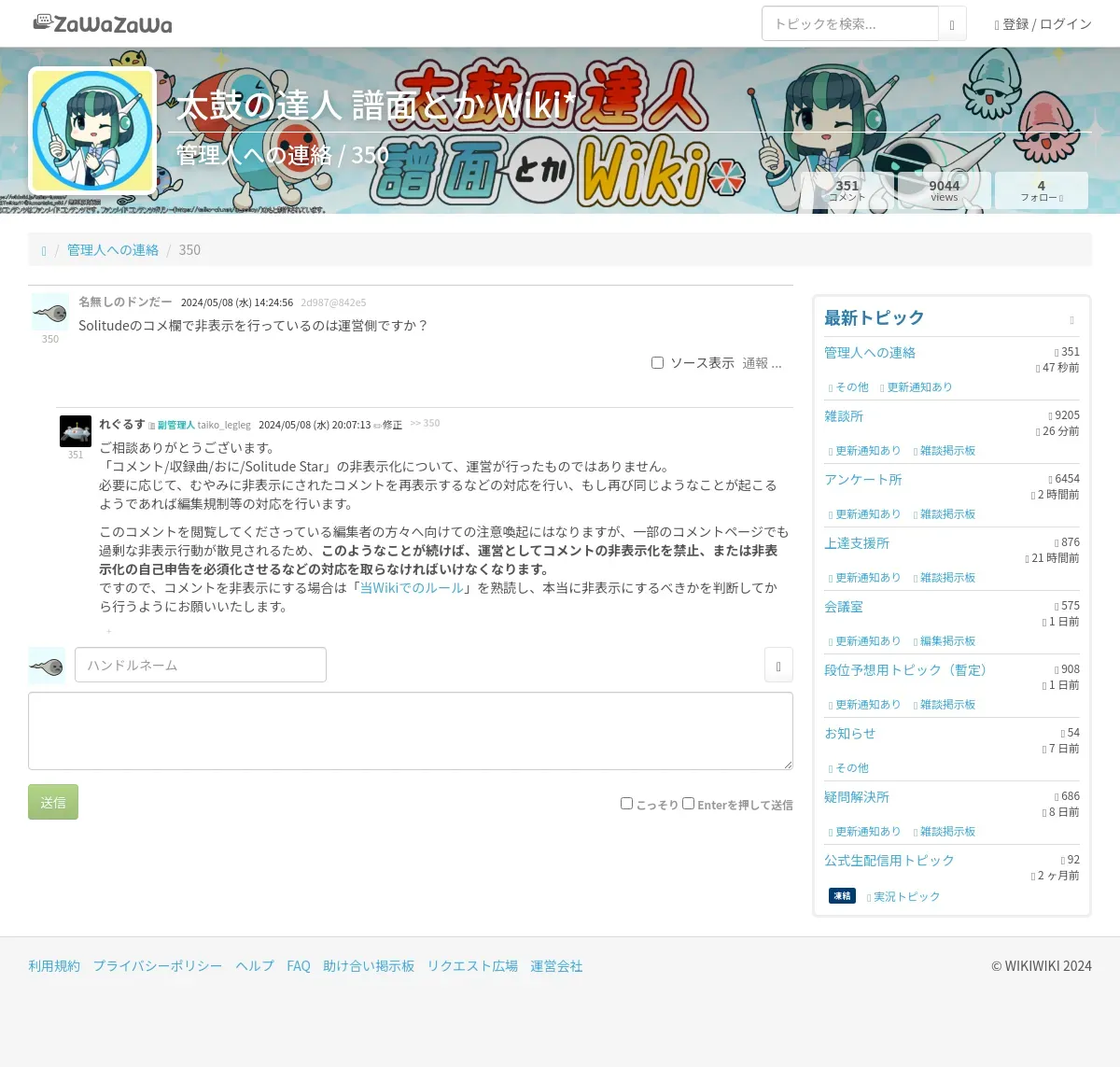
Task: Click the wiki avatar image in banner
Action: coord(92,131)
